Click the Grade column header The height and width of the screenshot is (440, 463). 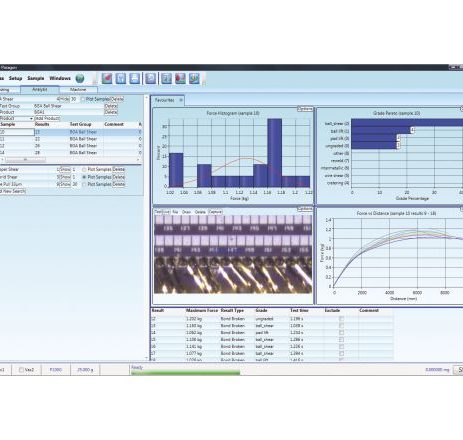point(261,310)
